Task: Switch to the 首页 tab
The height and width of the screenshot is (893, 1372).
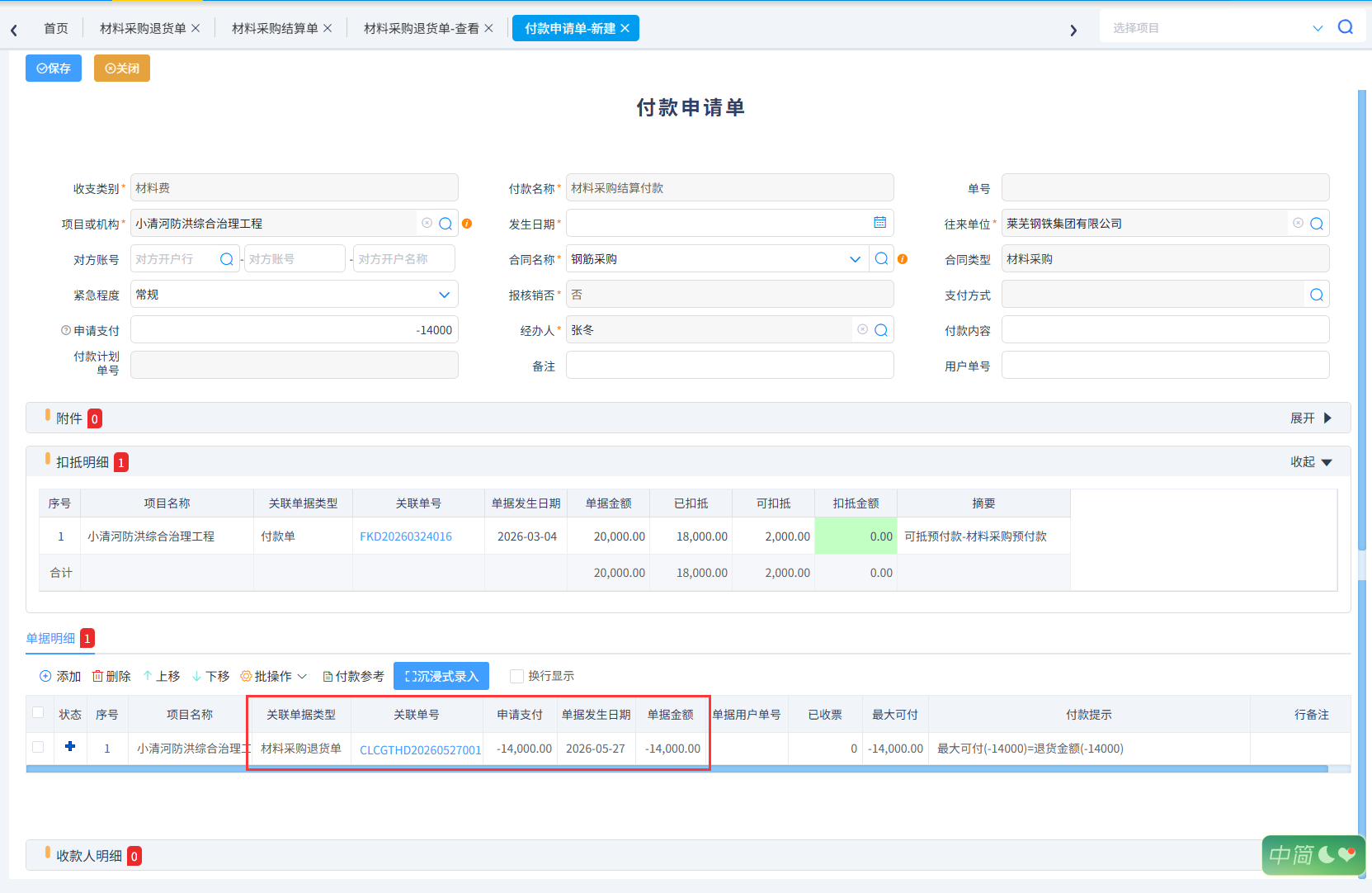Action: [56, 28]
